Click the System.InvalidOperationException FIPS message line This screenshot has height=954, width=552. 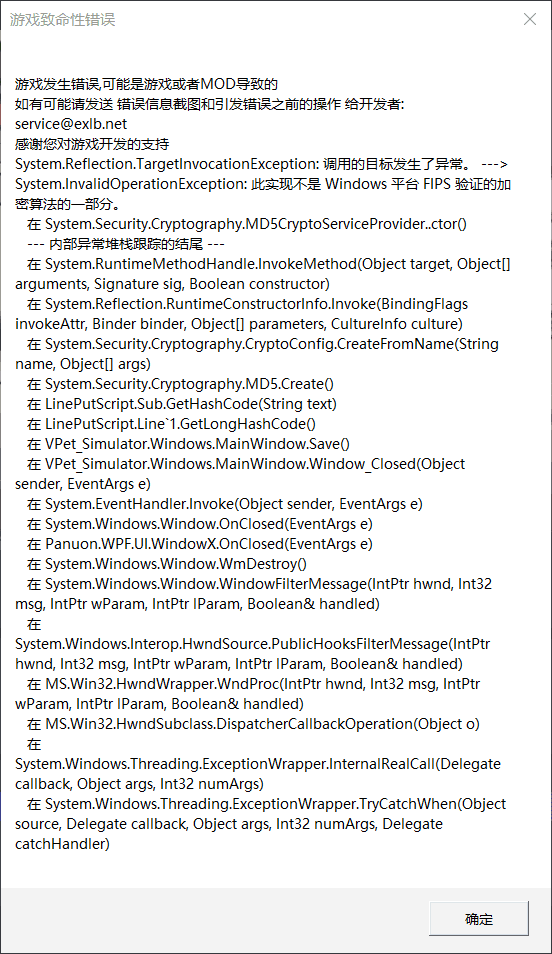(x=263, y=193)
